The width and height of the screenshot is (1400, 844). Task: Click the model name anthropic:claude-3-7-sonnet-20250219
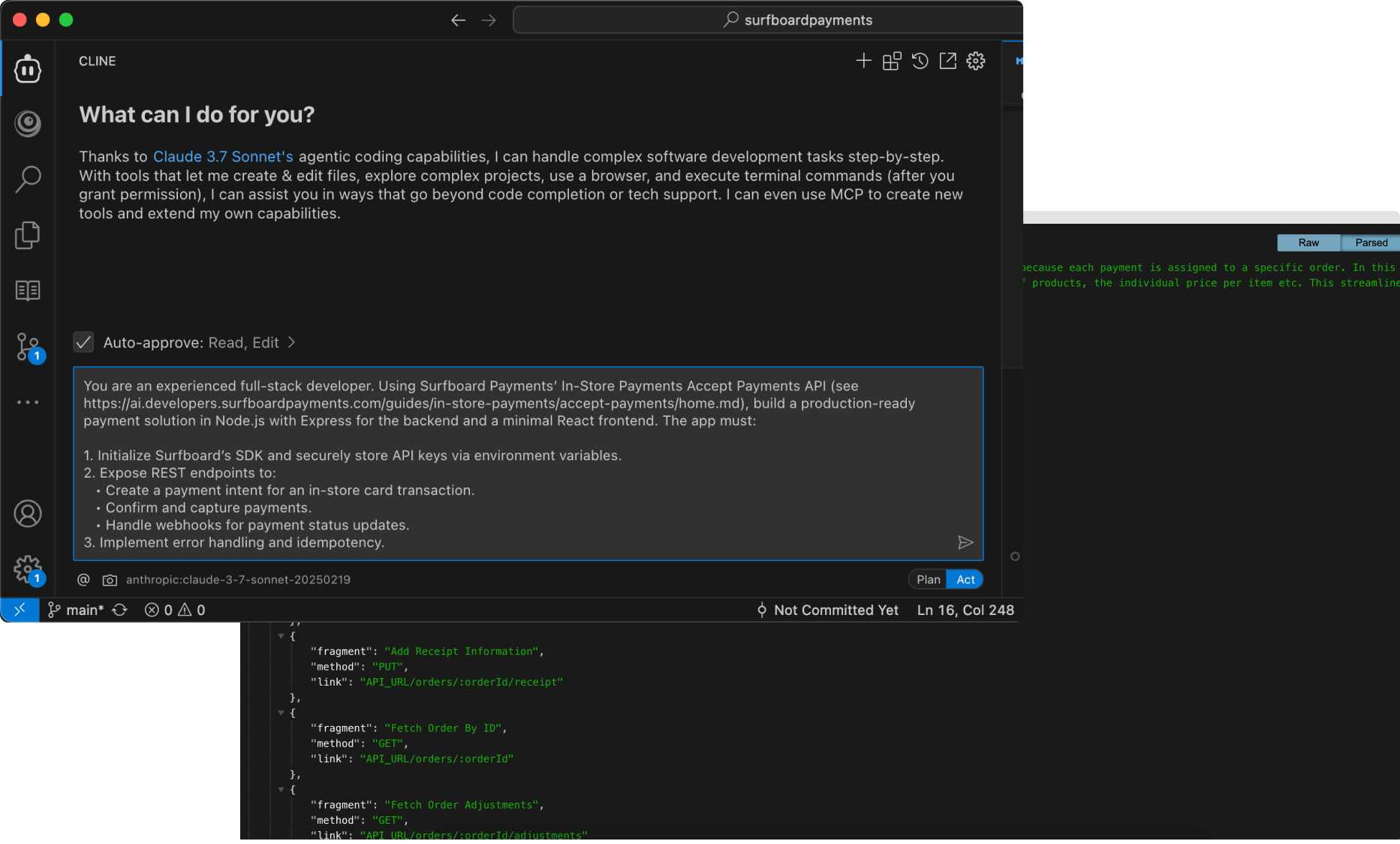point(238,580)
